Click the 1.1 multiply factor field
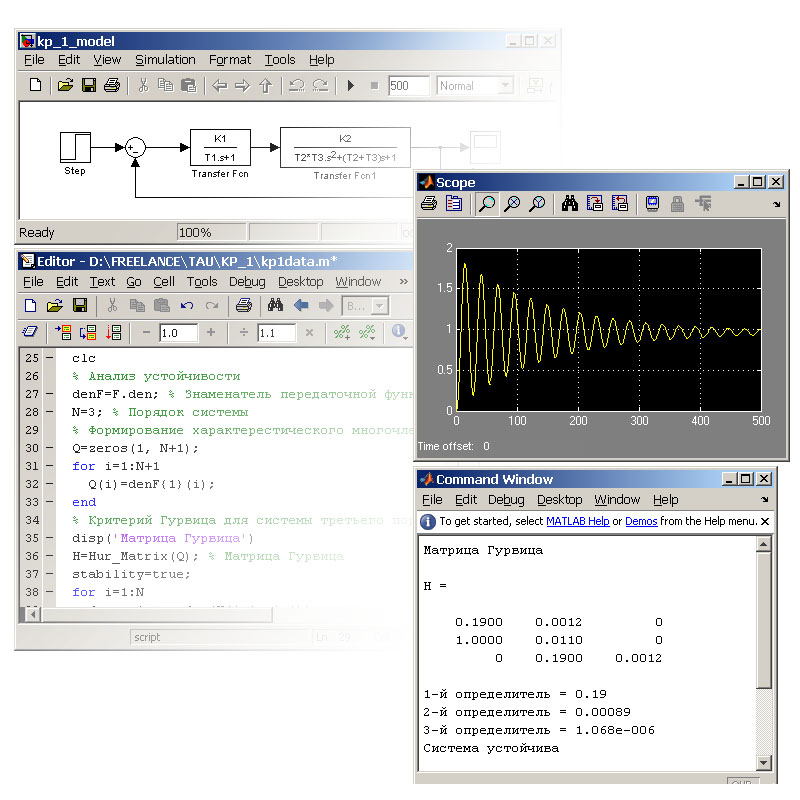Viewport: 800px width, 800px height. point(276,333)
